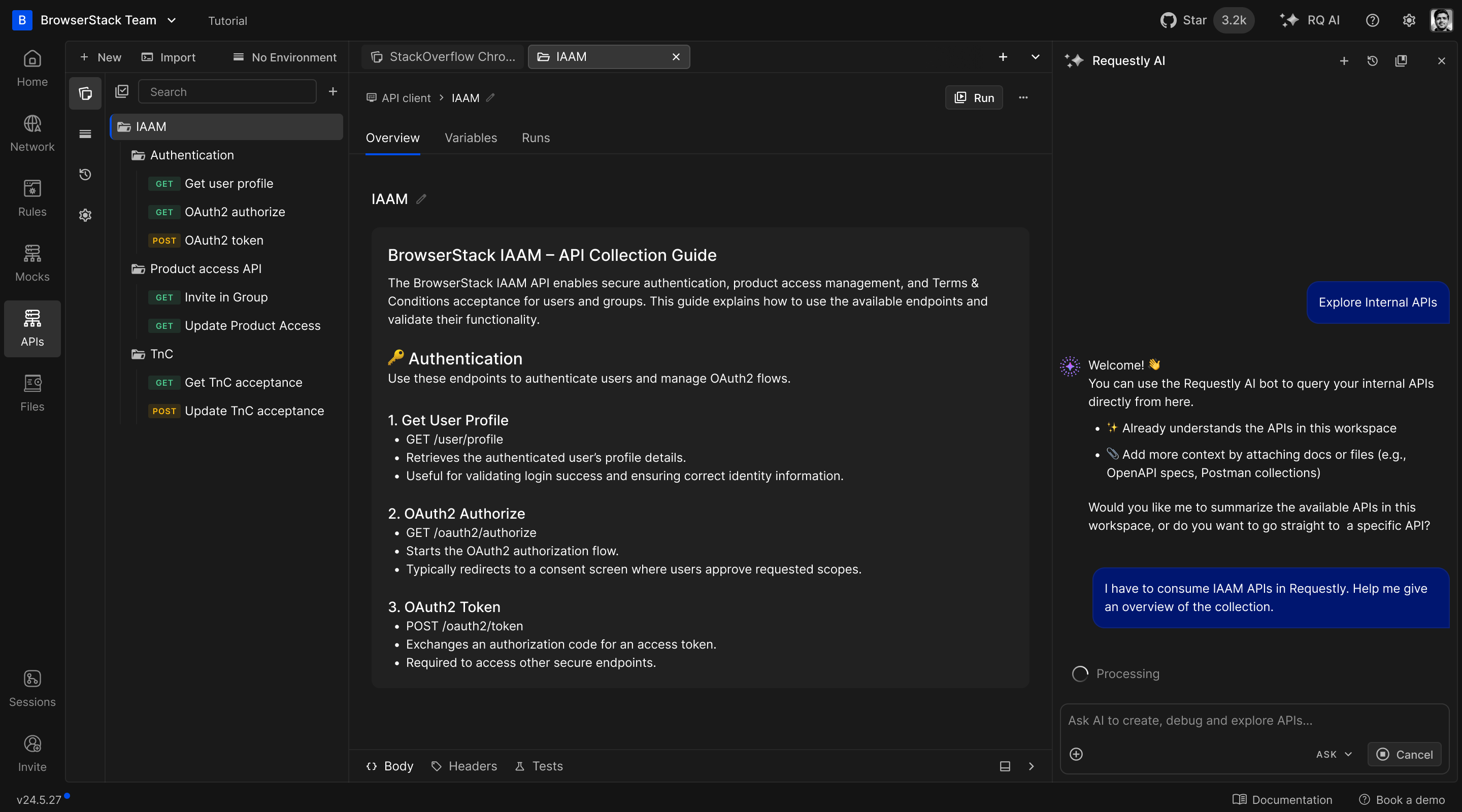Switch to StackOverflow Chro... tab
Screen dimensions: 1462x812
[x=443, y=57]
